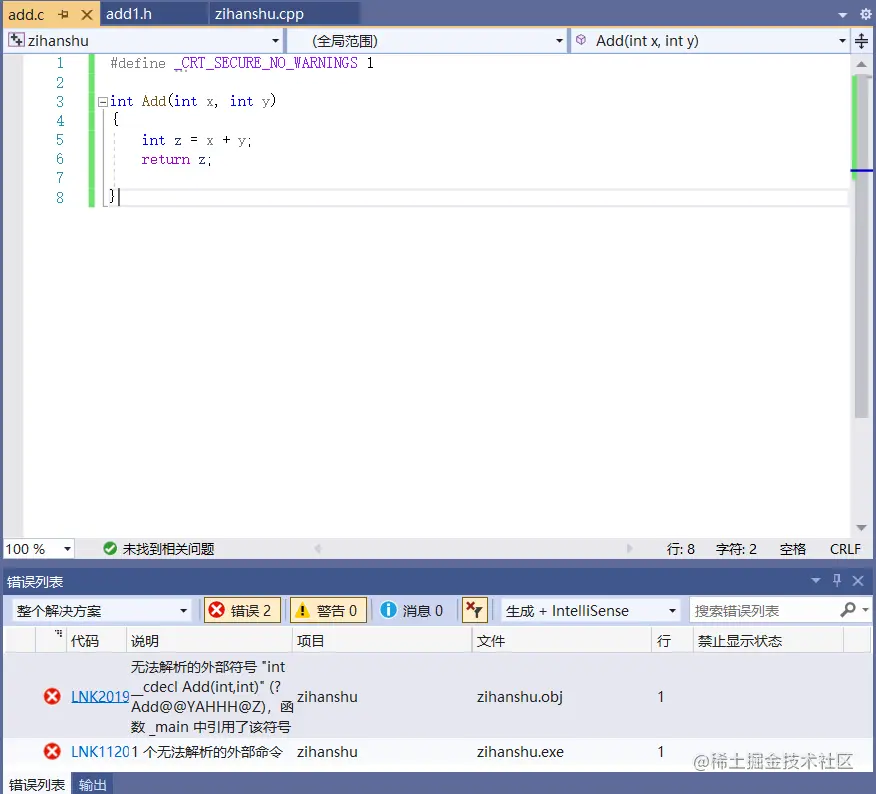Open the 生成 + IntelliSense source dropdown
Image resolution: width=876 pixels, height=794 pixels.
[x=590, y=611]
